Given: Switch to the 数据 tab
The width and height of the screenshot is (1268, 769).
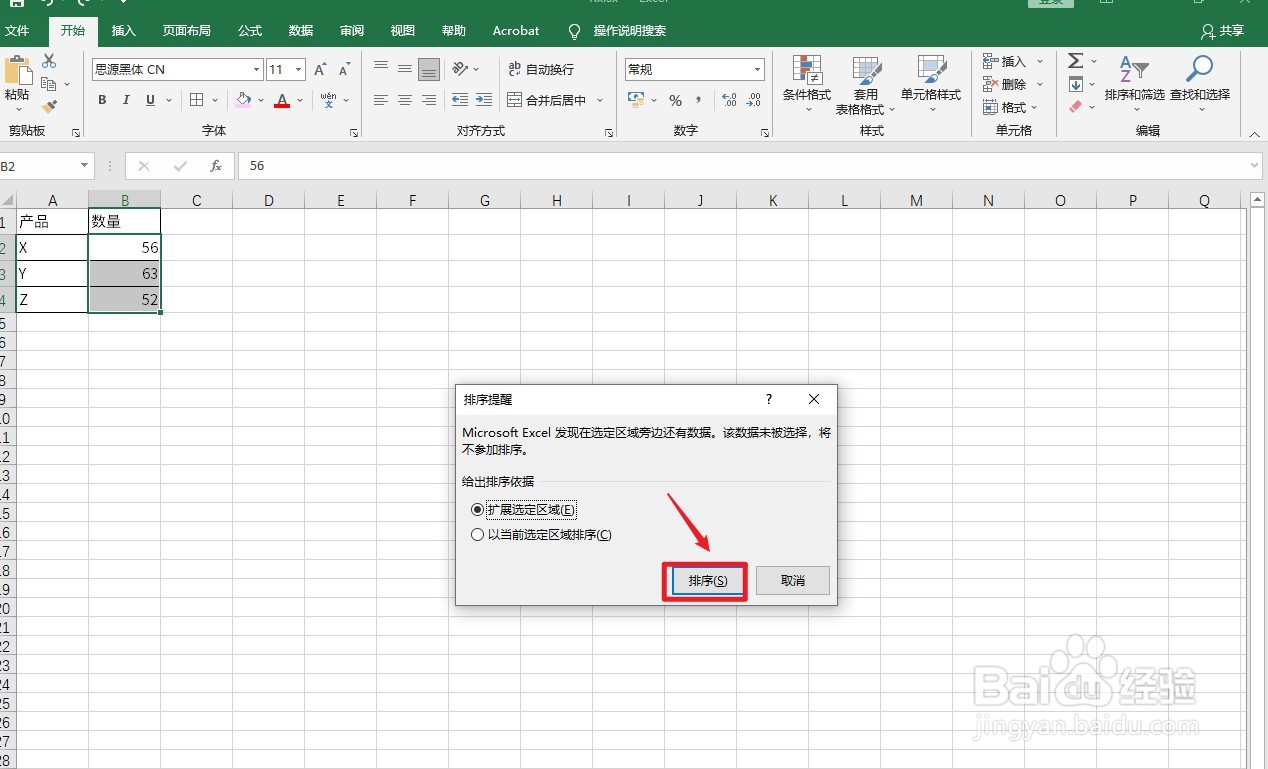Looking at the screenshot, I should click(301, 31).
